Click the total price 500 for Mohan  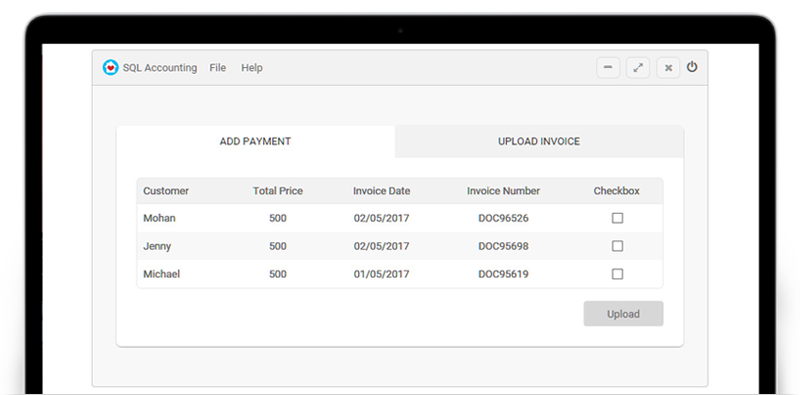(x=278, y=218)
